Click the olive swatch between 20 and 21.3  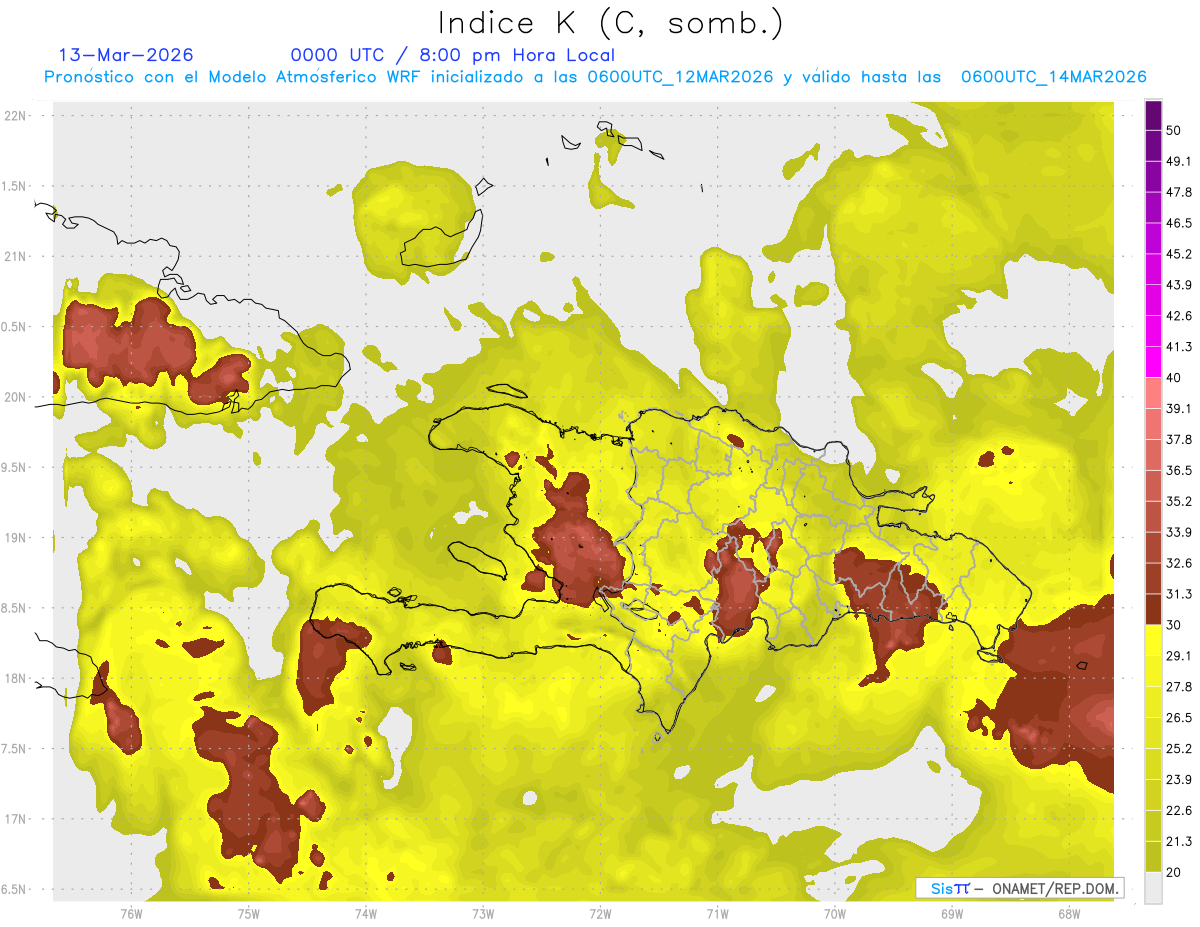(x=1153, y=857)
